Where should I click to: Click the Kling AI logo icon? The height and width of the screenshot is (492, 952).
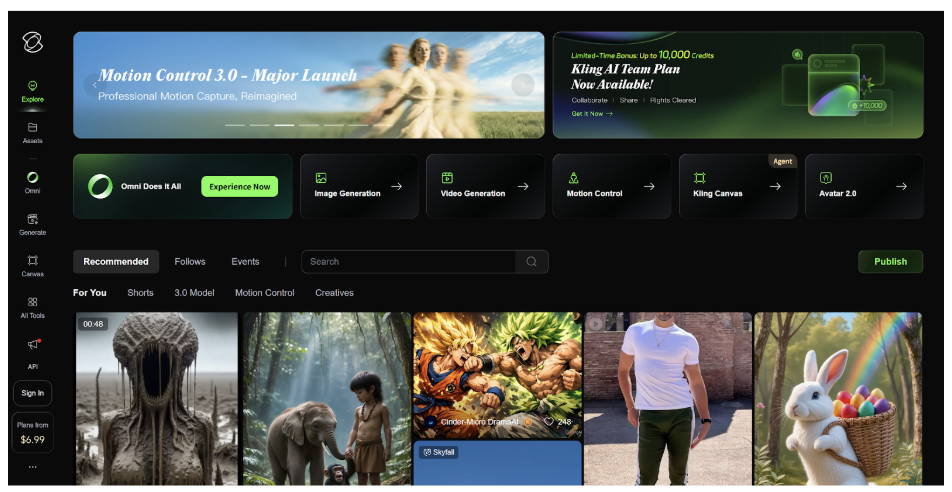(x=33, y=44)
